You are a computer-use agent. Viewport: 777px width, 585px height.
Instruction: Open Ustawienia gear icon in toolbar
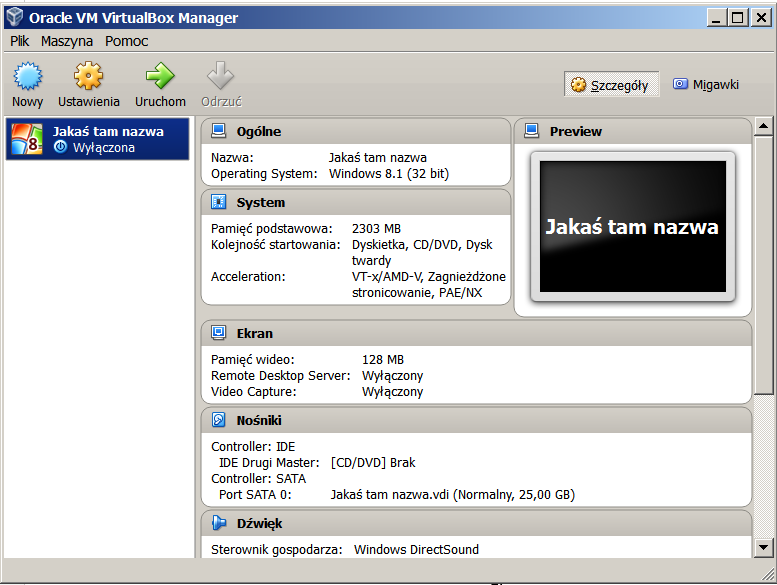tap(88, 76)
